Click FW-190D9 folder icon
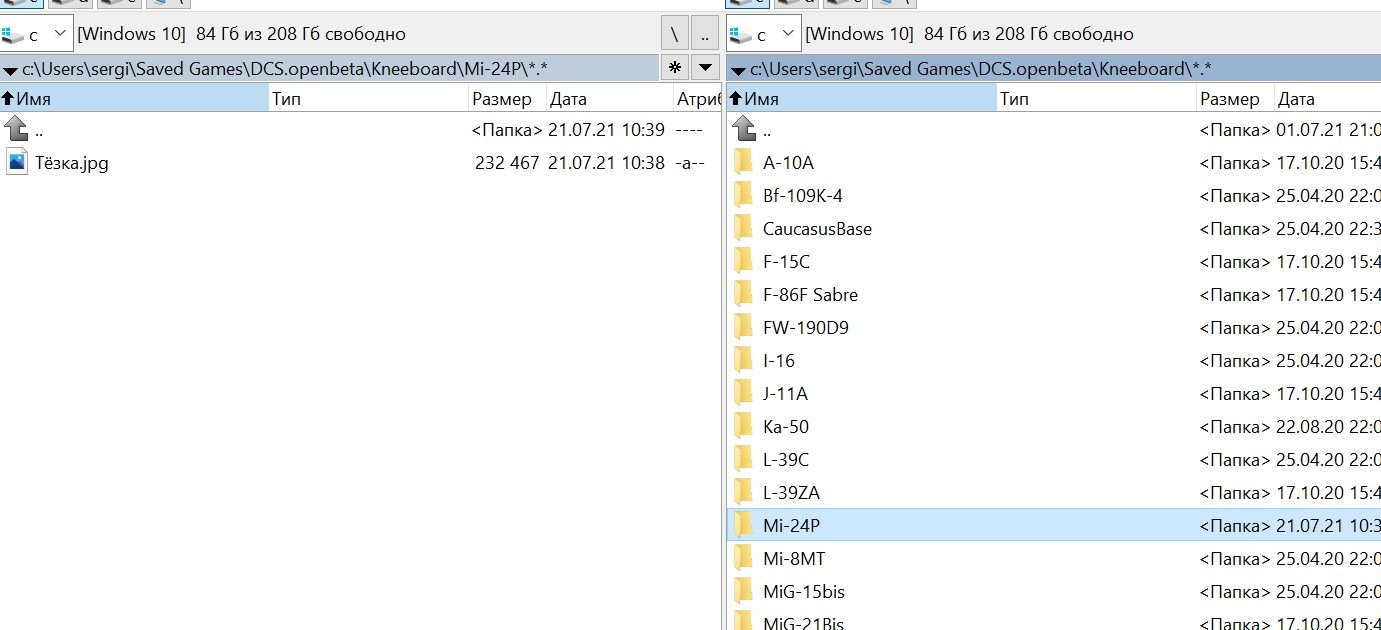The image size is (1381, 630). coord(743,327)
